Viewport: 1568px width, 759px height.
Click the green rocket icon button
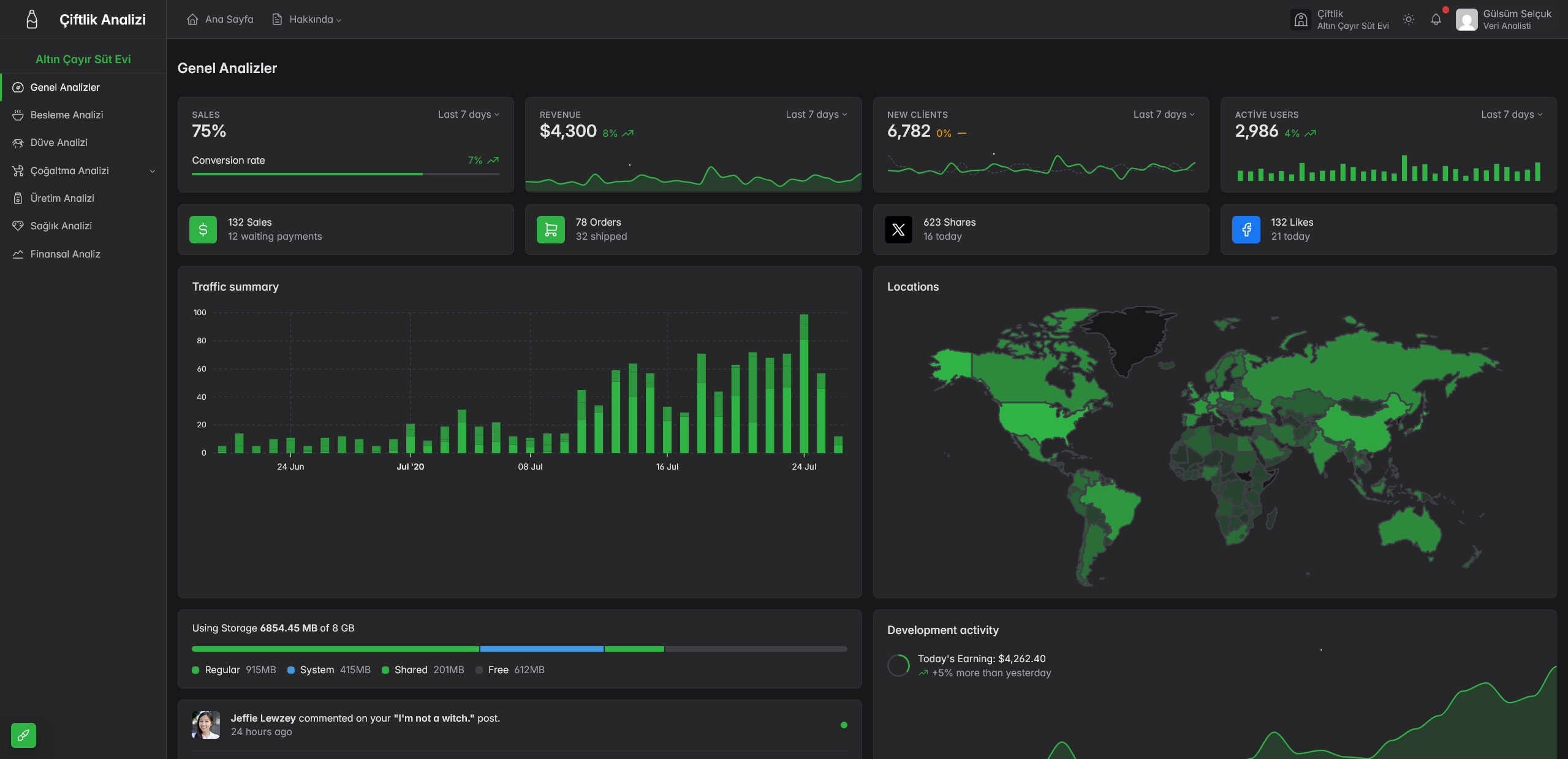click(x=23, y=735)
